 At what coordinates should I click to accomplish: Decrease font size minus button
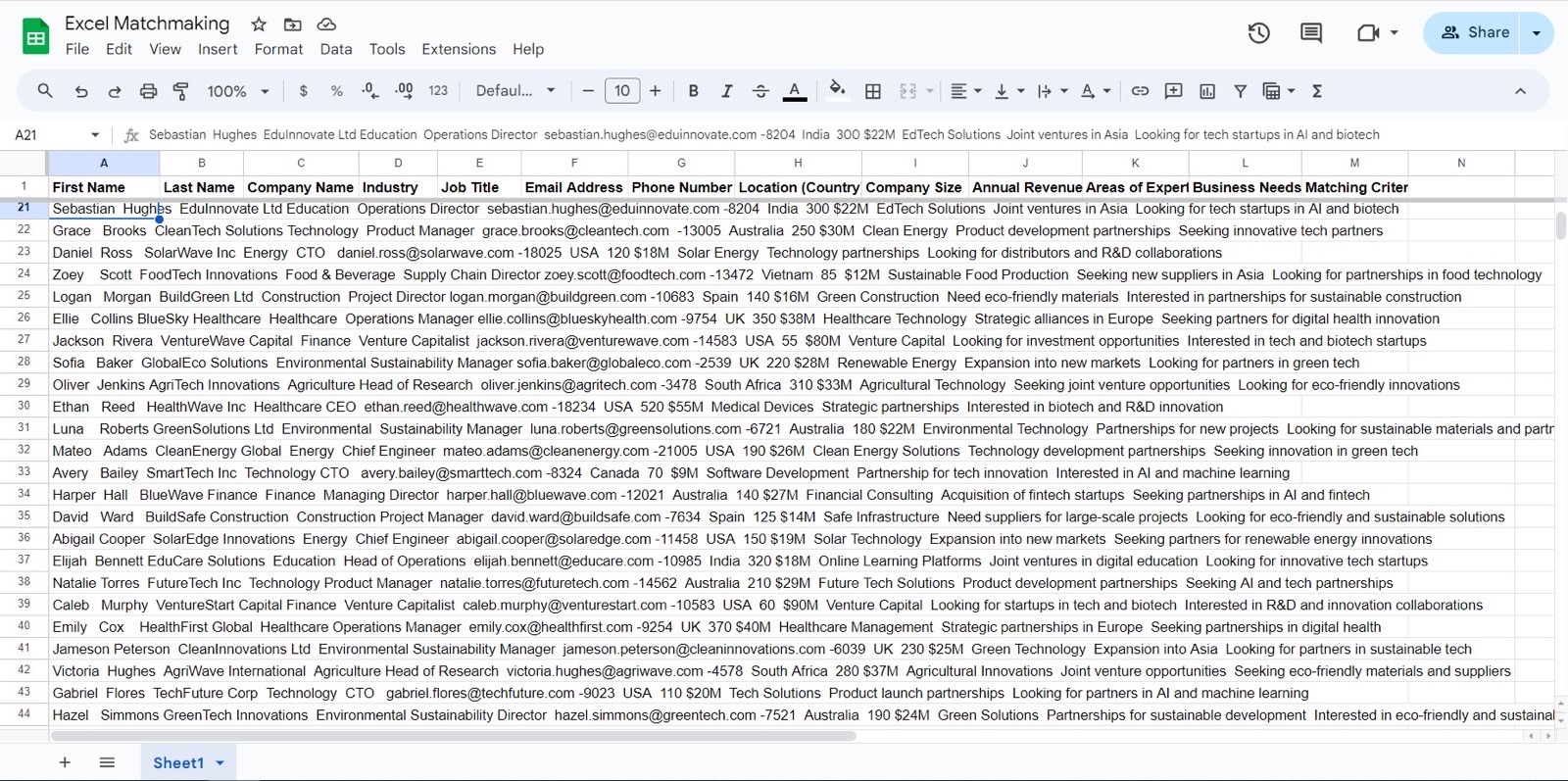click(x=588, y=91)
